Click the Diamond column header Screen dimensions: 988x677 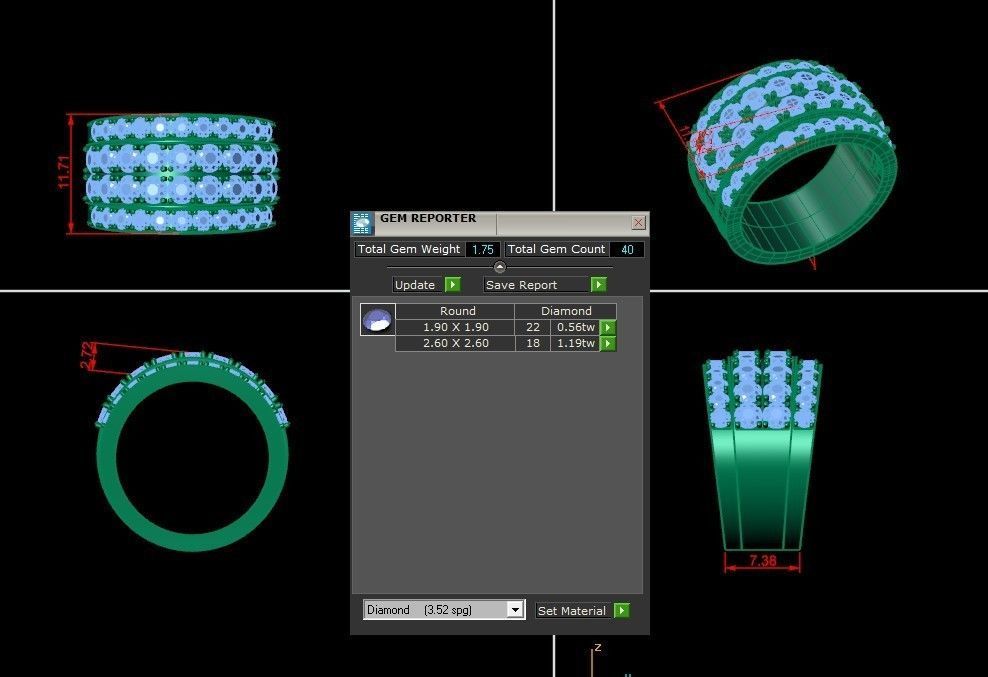pyautogui.click(x=566, y=311)
